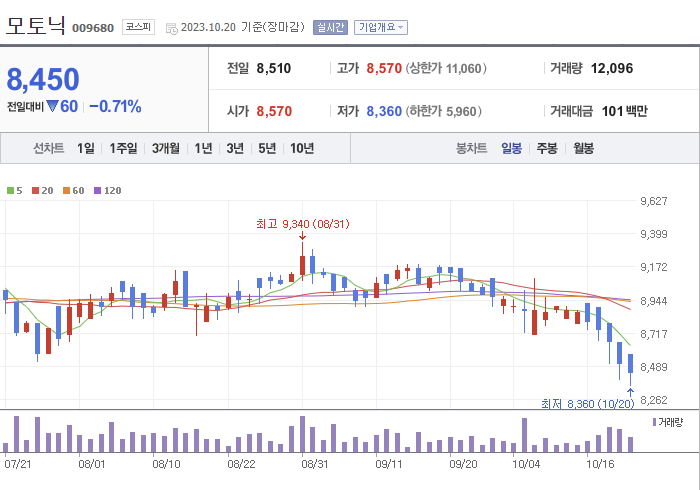Select the 1일 line chart tab
Image resolution: width=700 pixels, height=490 pixels.
86,148
